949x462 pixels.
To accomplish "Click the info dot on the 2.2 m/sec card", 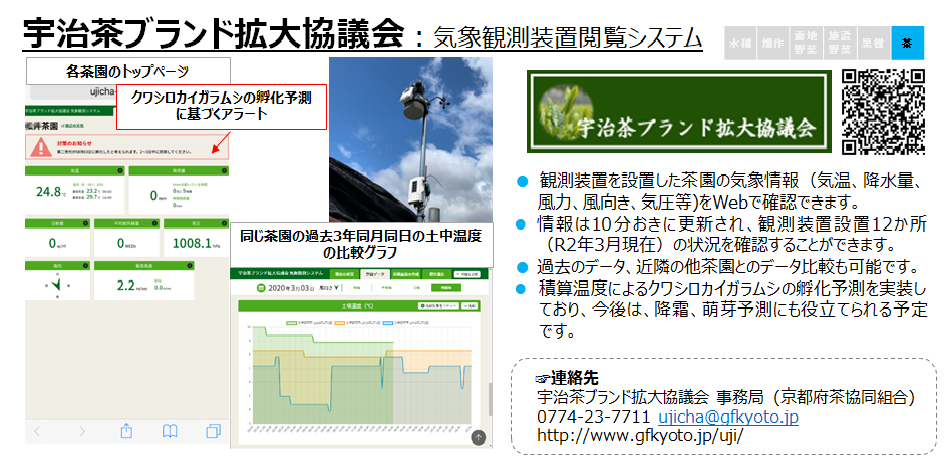I will [x=189, y=265].
